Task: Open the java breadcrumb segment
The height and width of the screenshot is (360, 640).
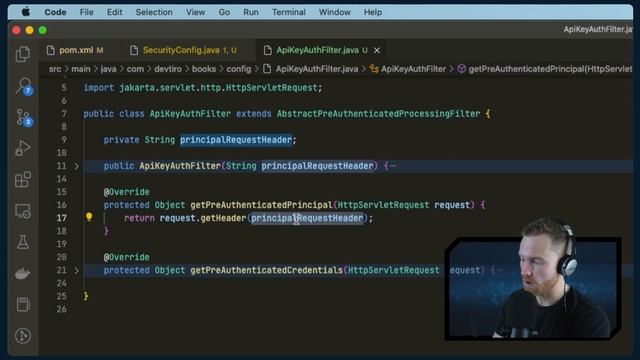Action: (x=108, y=69)
